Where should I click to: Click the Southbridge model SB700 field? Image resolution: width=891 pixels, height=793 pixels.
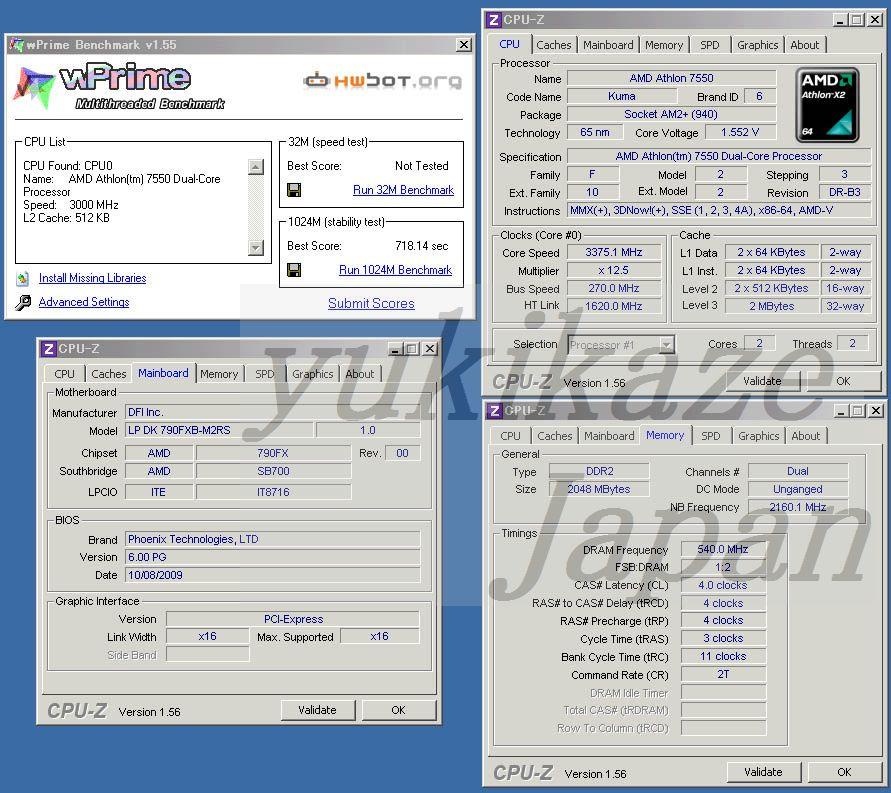pyautogui.click(x=273, y=471)
